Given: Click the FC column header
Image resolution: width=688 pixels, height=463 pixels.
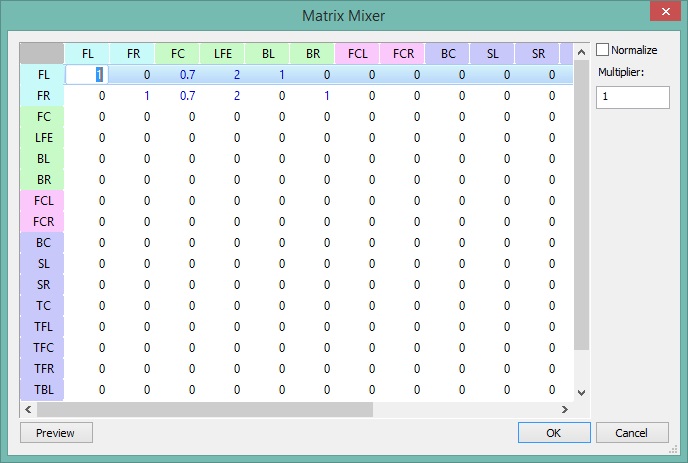Looking at the screenshot, I should 177,54.
